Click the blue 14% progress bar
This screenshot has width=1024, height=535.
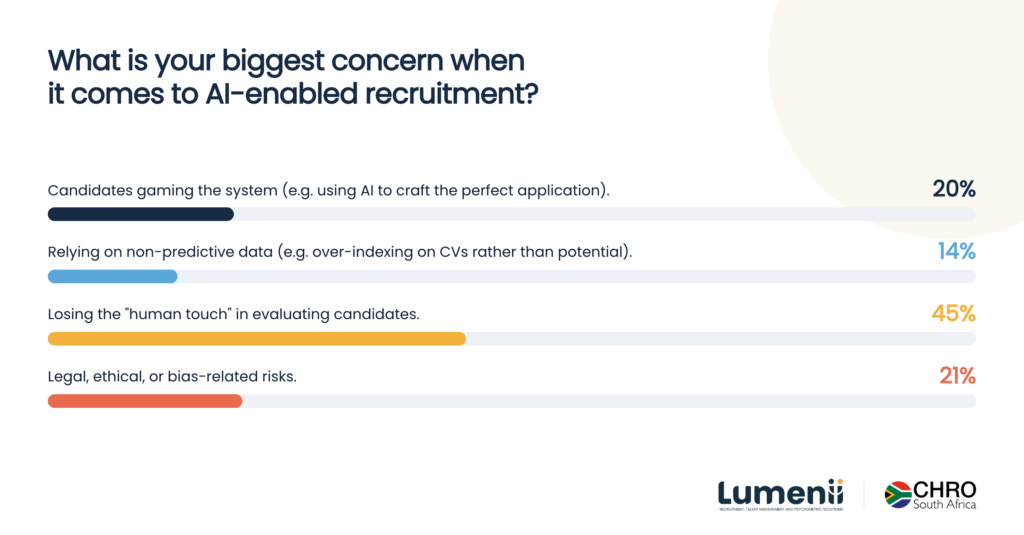(112, 276)
